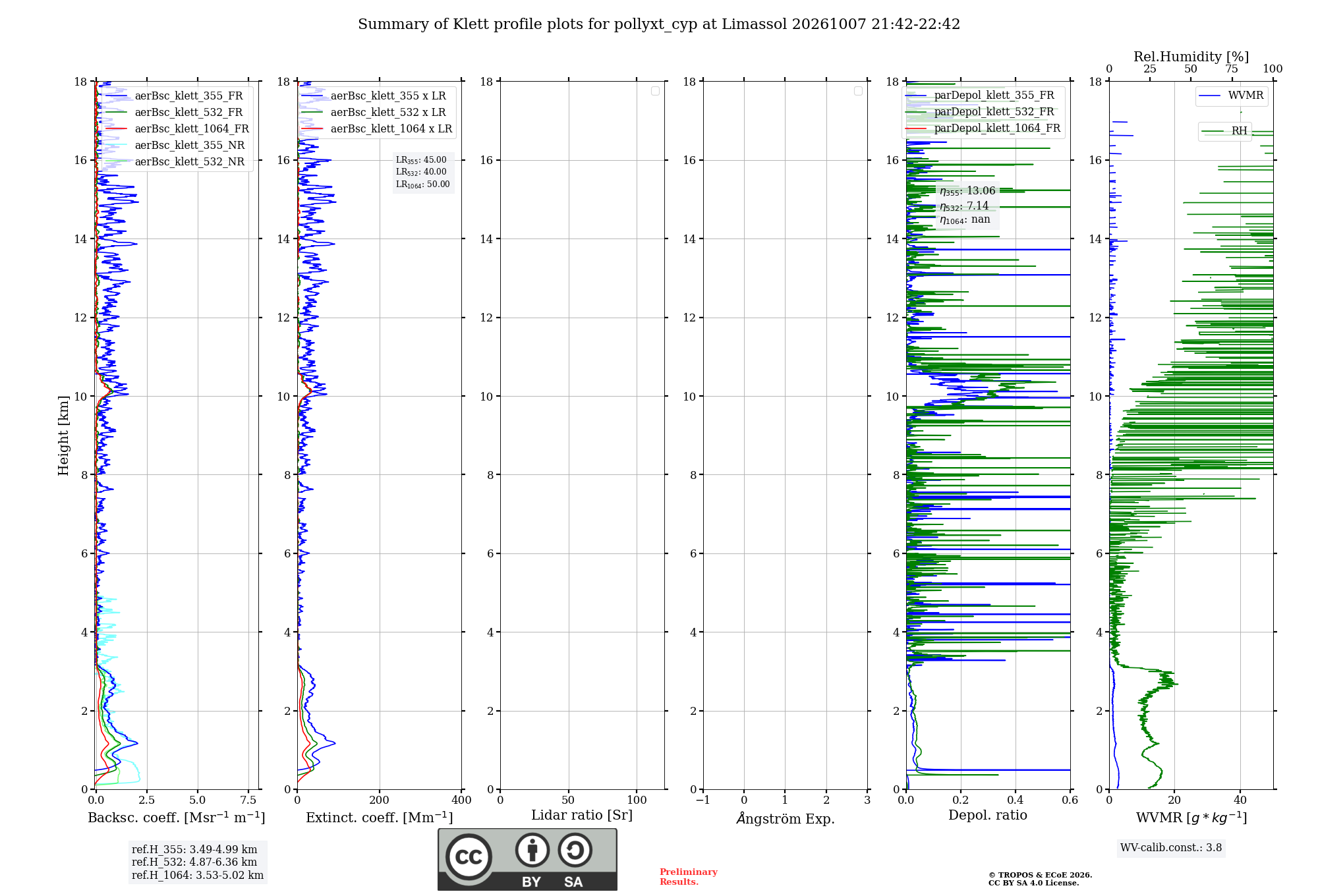Click the Lidar ratio [Sr] axis label
Viewport: 1318px width, 896px height.
pyautogui.click(x=582, y=816)
